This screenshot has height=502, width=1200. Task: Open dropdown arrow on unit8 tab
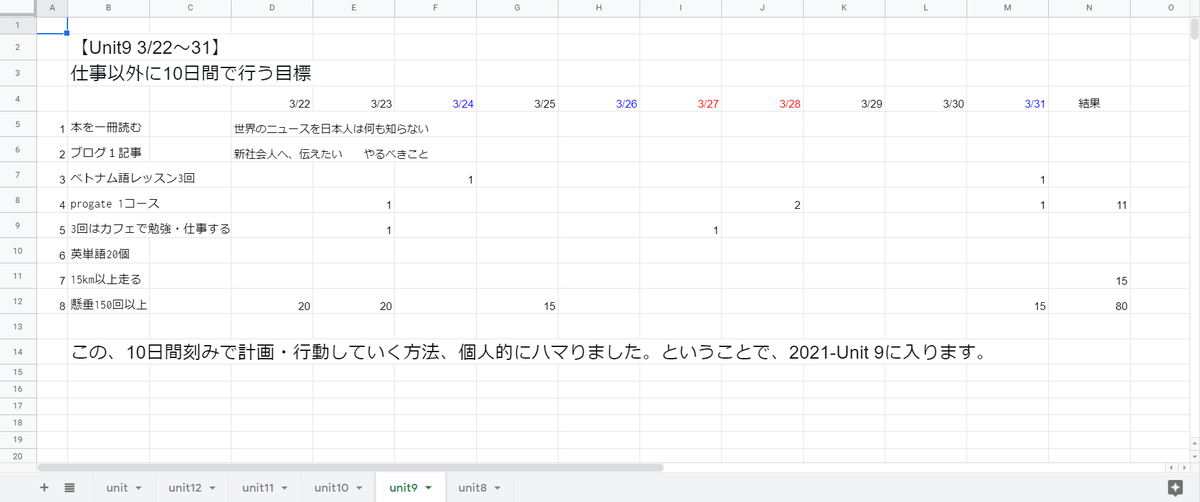tap(496, 488)
